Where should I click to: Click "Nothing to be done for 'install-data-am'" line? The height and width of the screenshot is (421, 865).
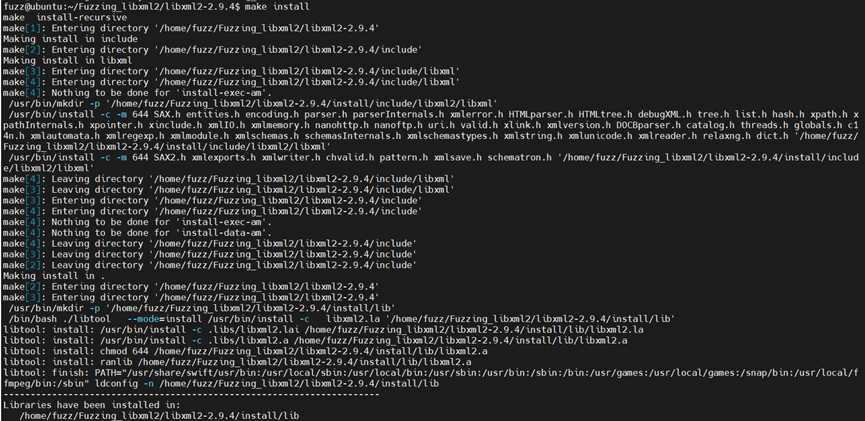pos(137,233)
